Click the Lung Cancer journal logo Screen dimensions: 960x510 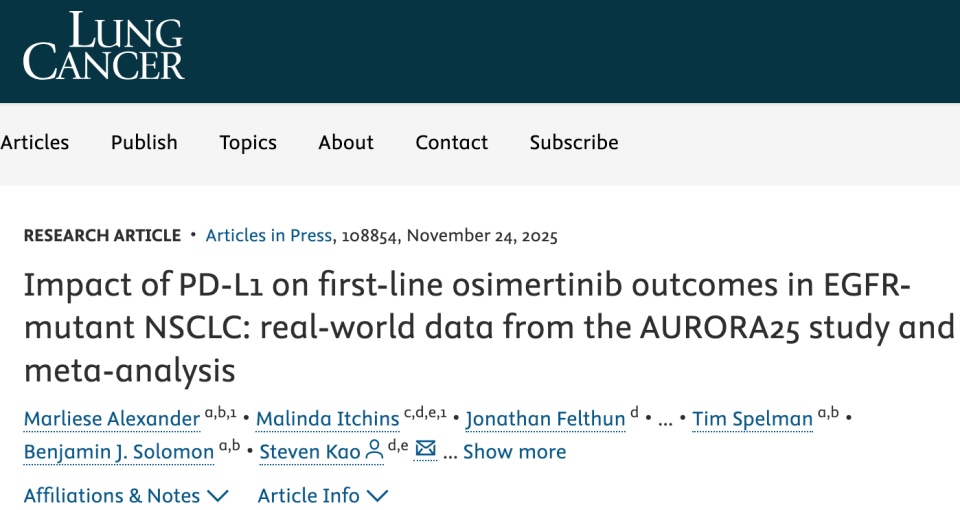104,46
